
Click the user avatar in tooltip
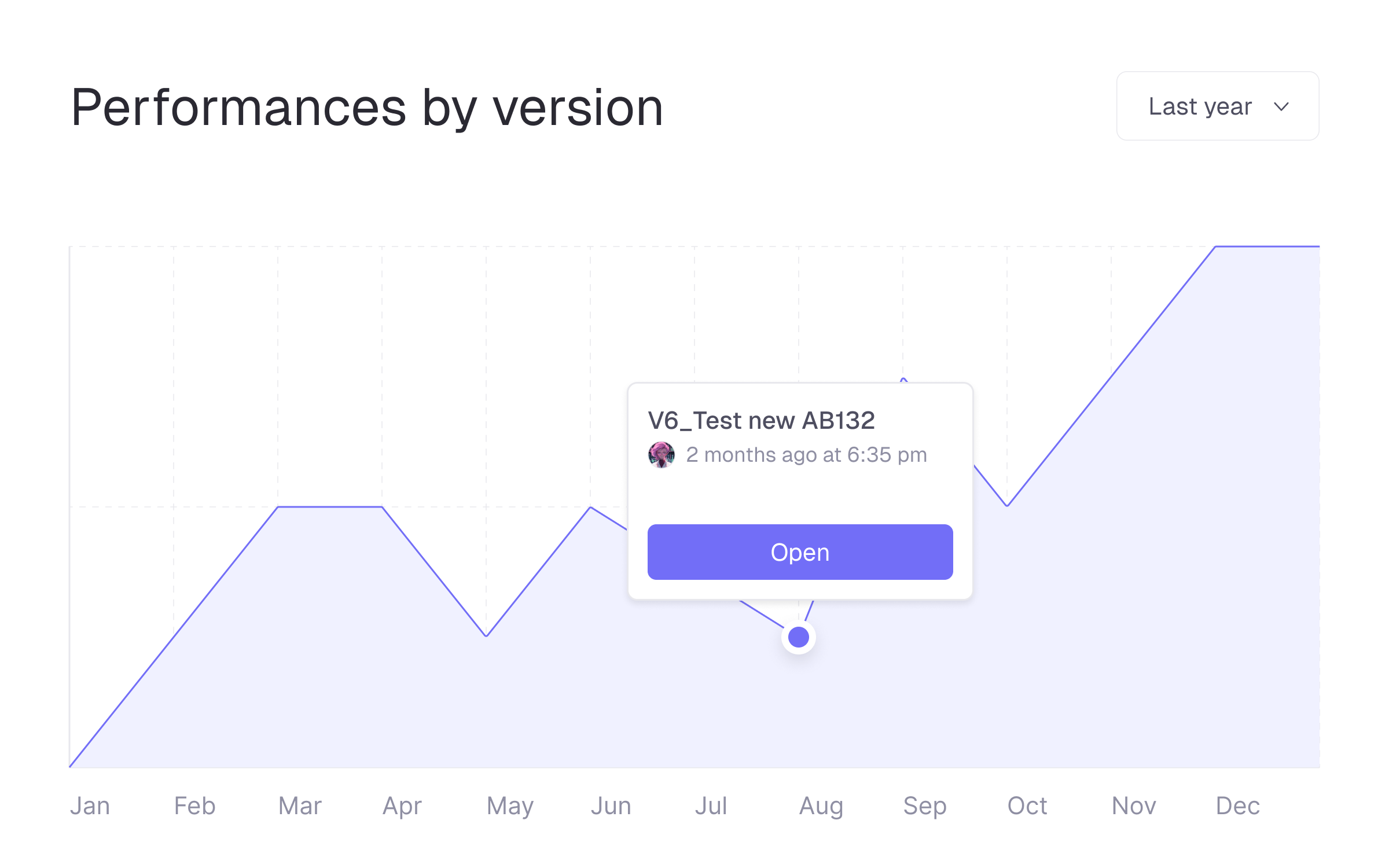(661, 455)
